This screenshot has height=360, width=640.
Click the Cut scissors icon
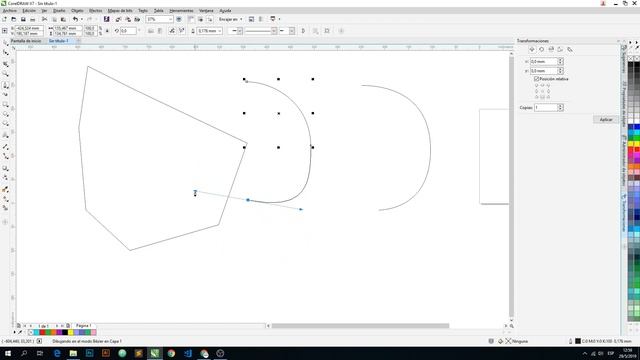click(x=44, y=19)
